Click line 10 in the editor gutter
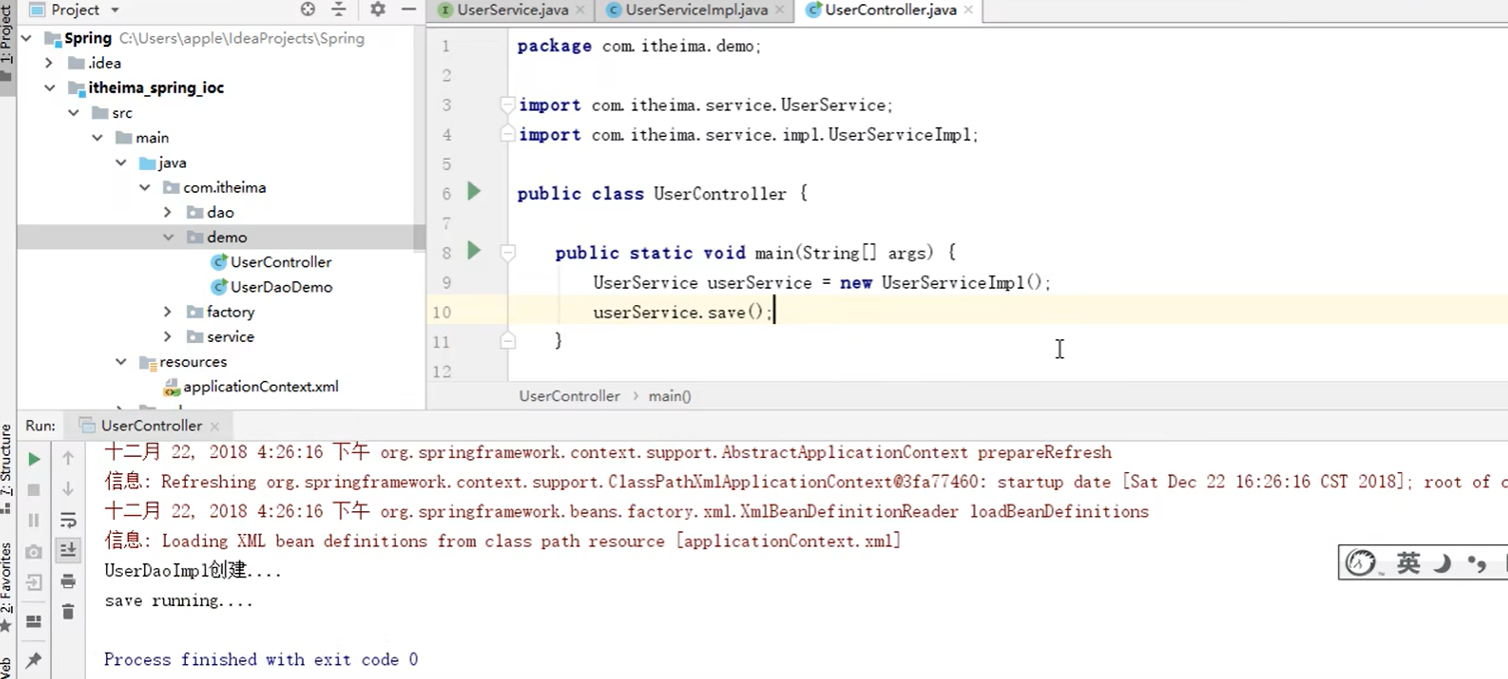1508x679 pixels. click(441, 313)
